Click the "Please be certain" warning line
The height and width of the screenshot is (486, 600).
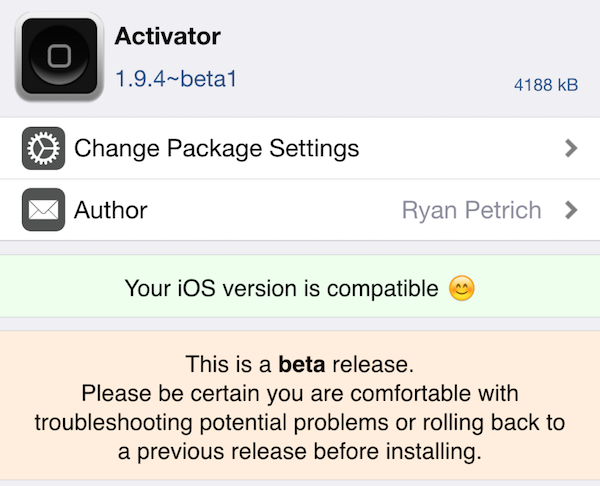click(300, 392)
